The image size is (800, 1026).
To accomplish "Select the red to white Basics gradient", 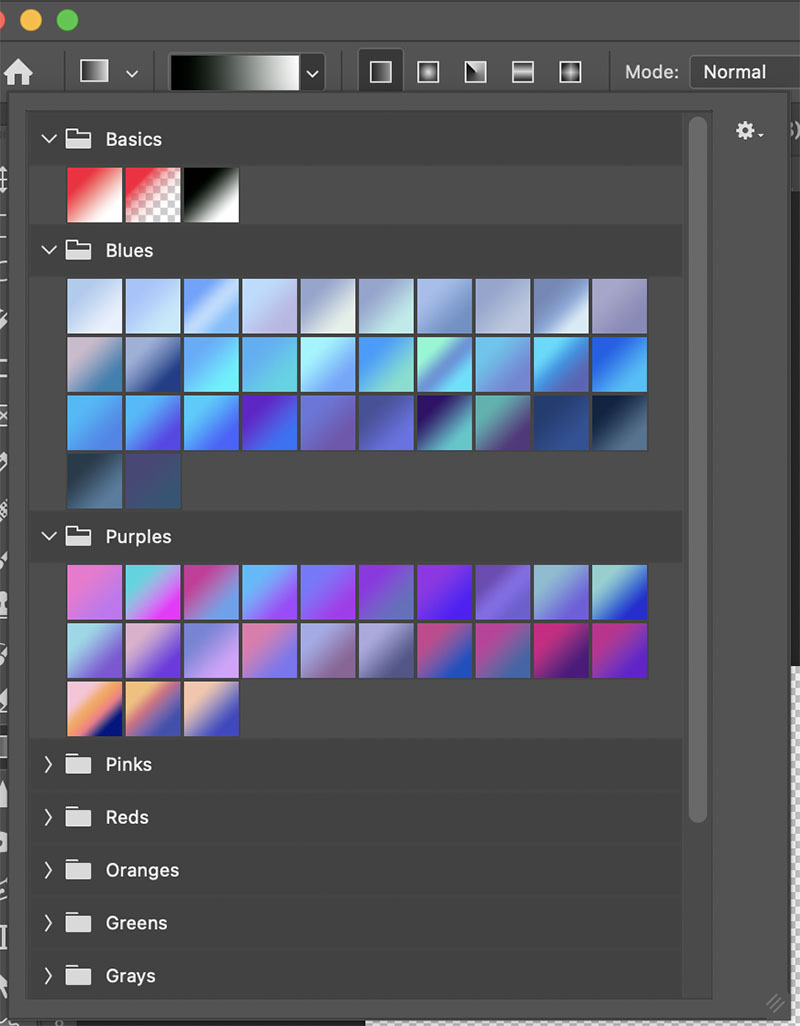I will tap(94, 195).
